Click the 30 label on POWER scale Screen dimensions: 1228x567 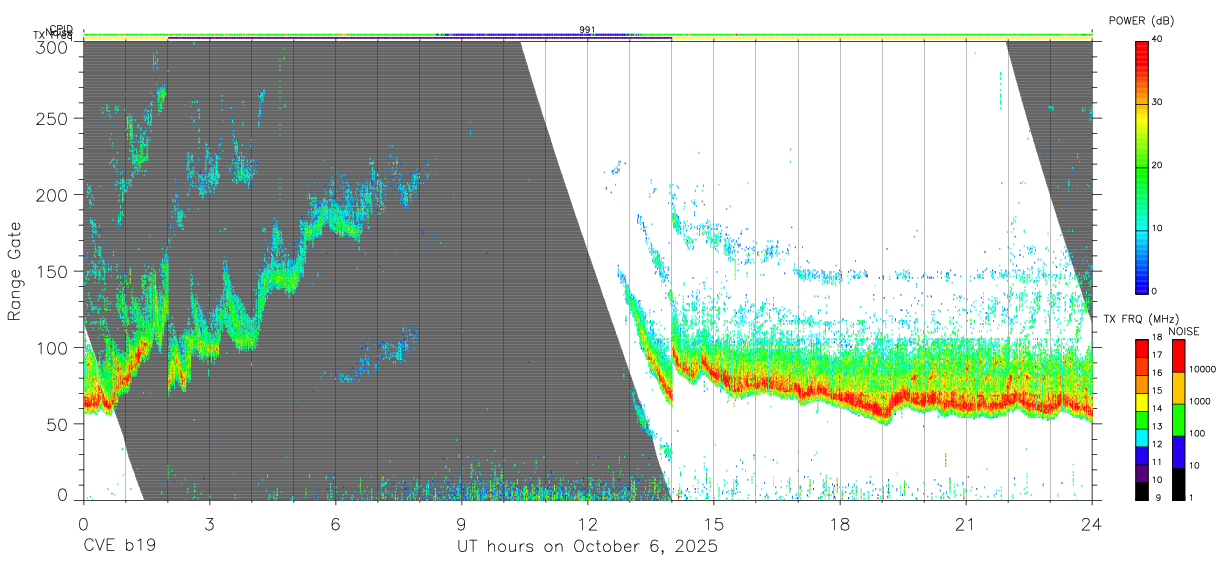tap(1159, 103)
